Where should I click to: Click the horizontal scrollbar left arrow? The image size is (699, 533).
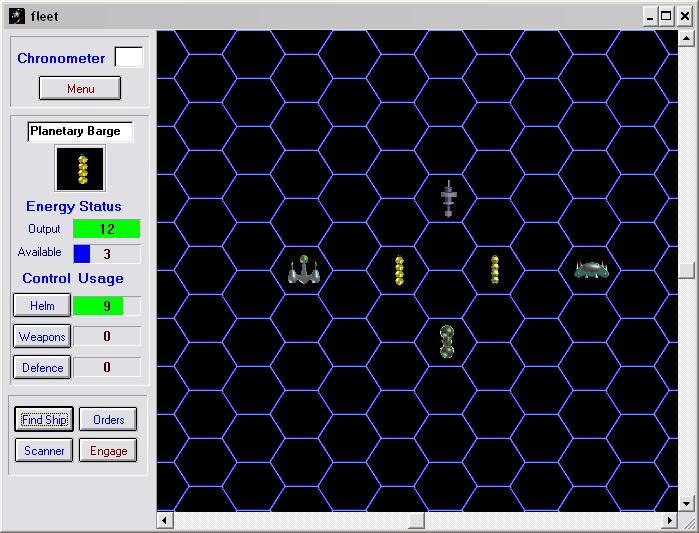click(165, 520)
